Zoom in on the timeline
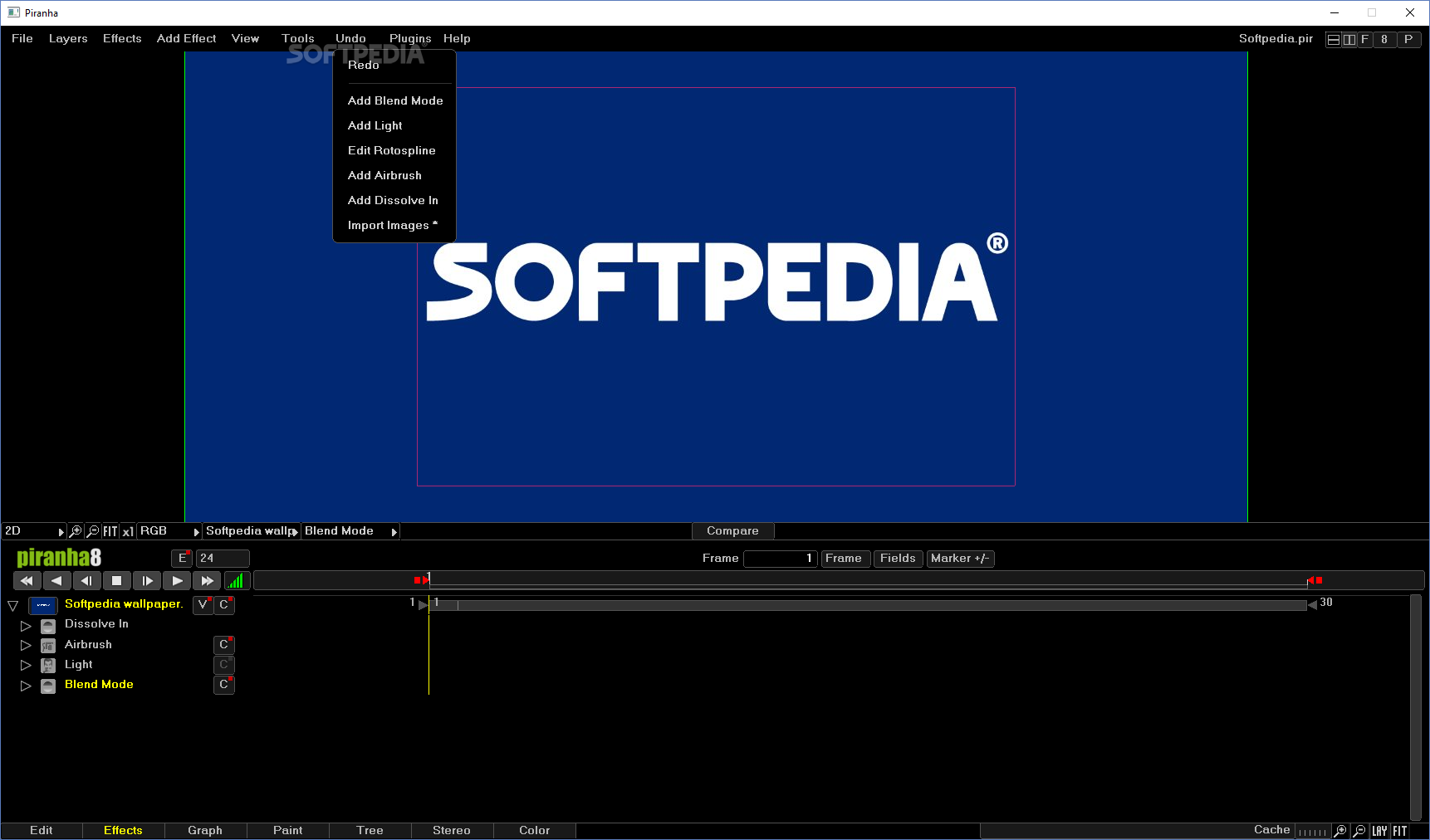1430x840 pixels. [x=1340, y=831]
